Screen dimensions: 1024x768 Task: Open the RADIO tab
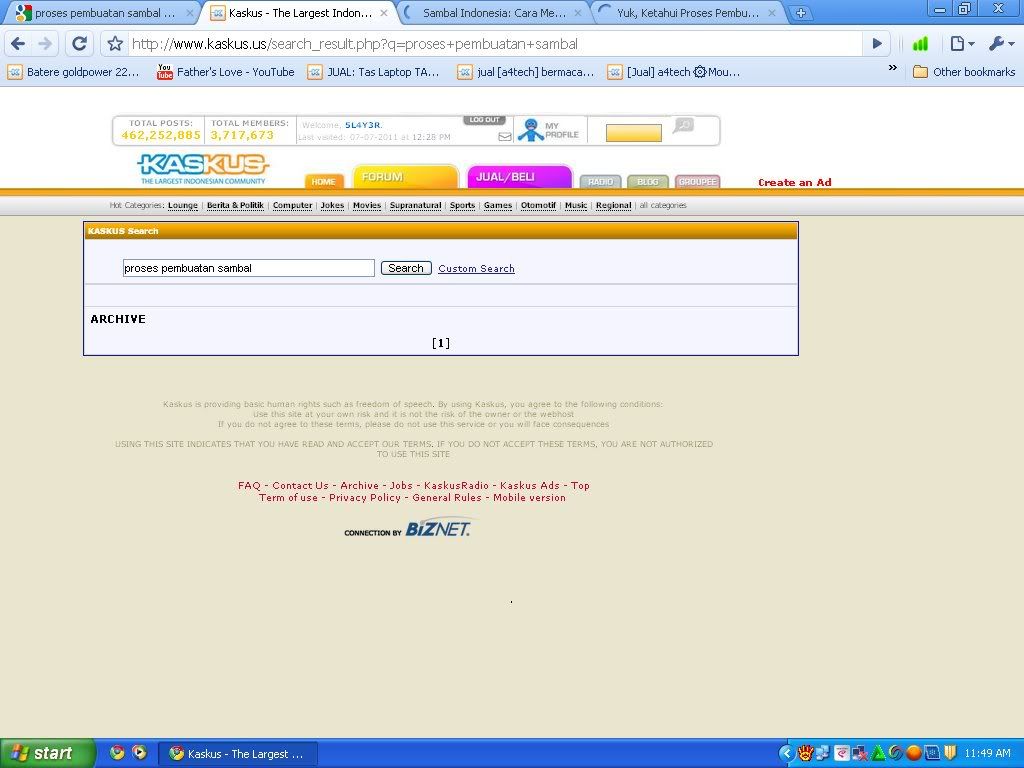601,182
